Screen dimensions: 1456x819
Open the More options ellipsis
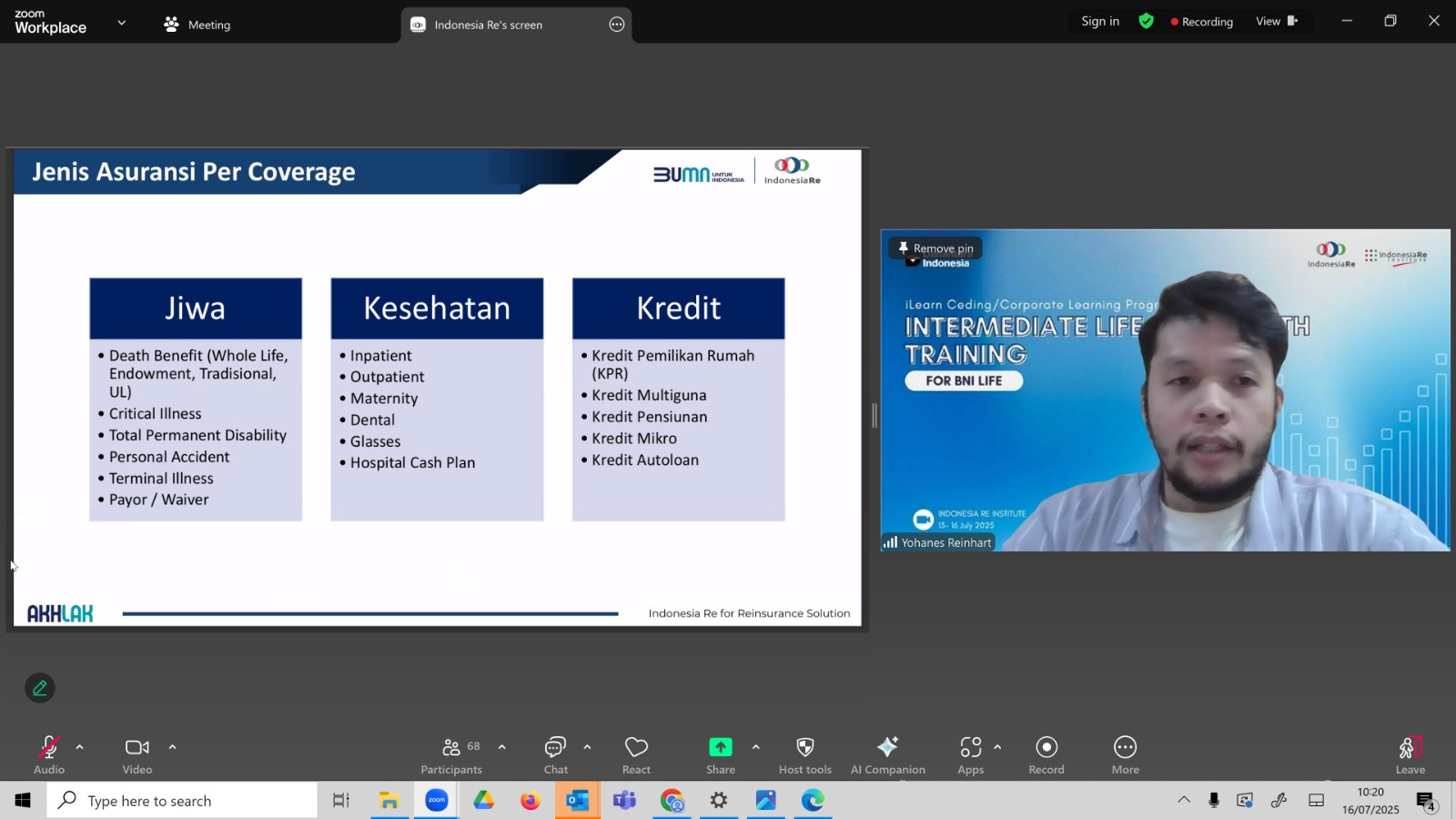[x=1125, y=755]
